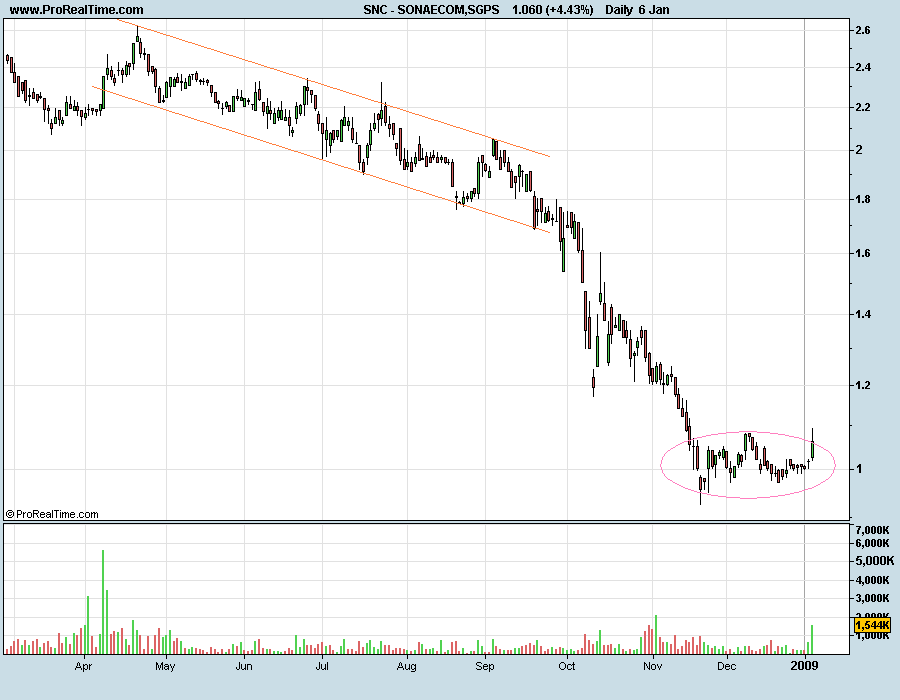Click the 6,000K volume axis label

tap(872, 543)
